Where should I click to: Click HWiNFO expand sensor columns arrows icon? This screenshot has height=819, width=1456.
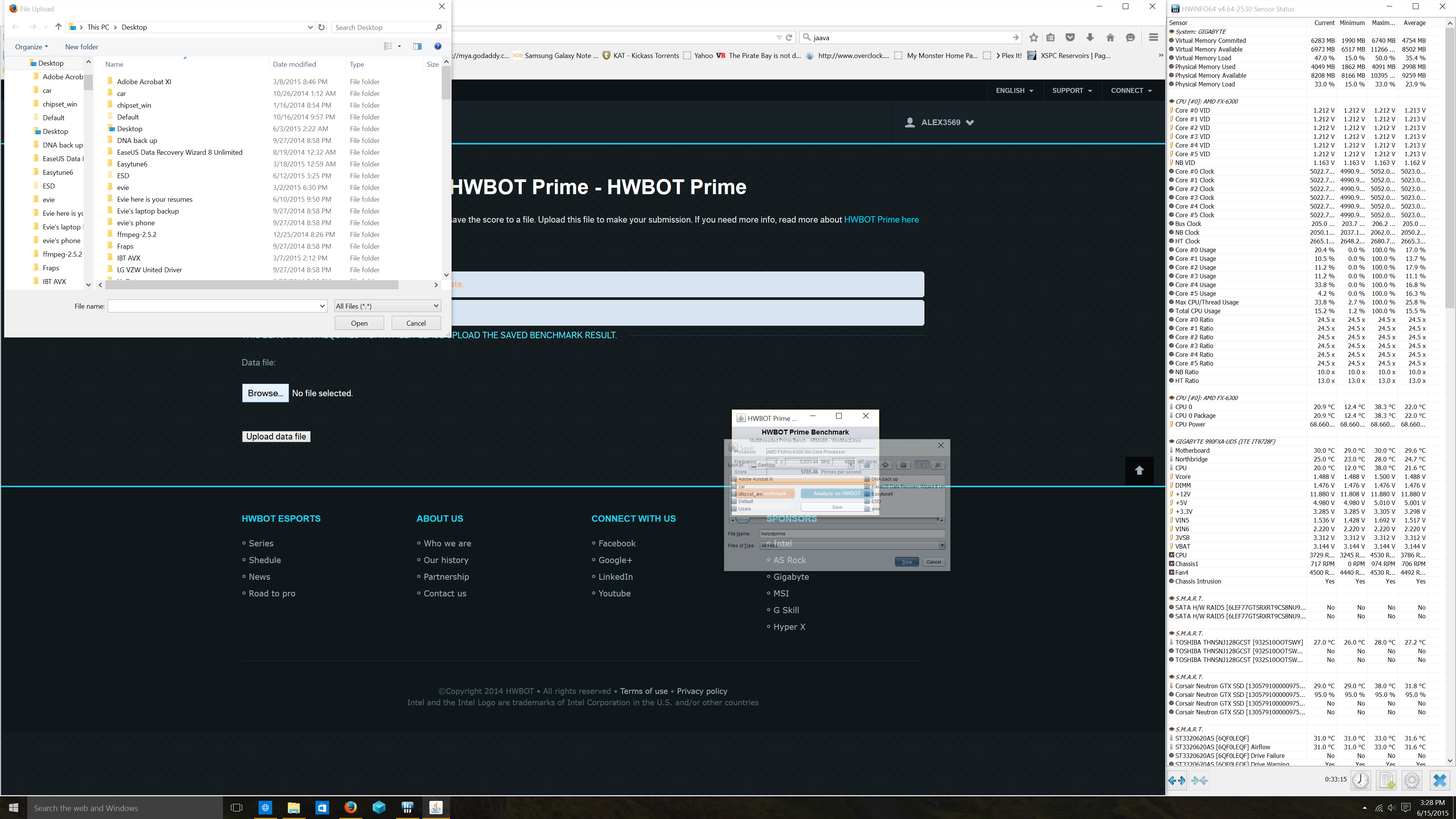pos(1177,780)
